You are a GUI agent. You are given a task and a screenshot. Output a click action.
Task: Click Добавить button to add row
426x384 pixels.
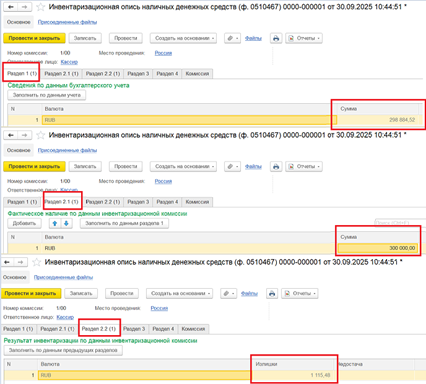[24, 223]
